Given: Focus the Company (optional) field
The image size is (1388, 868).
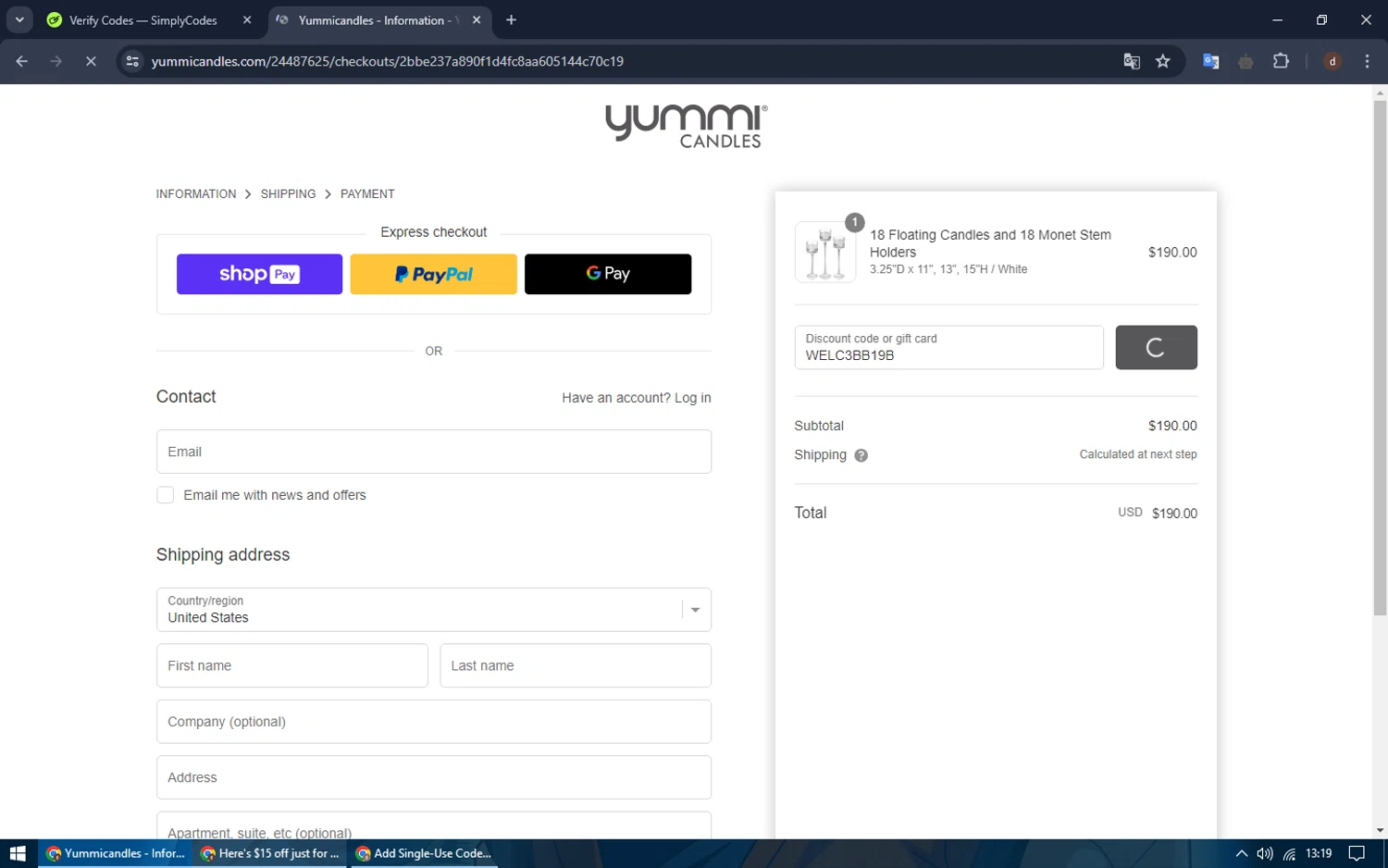Looking at the screenshot, I should pos(433,722).
